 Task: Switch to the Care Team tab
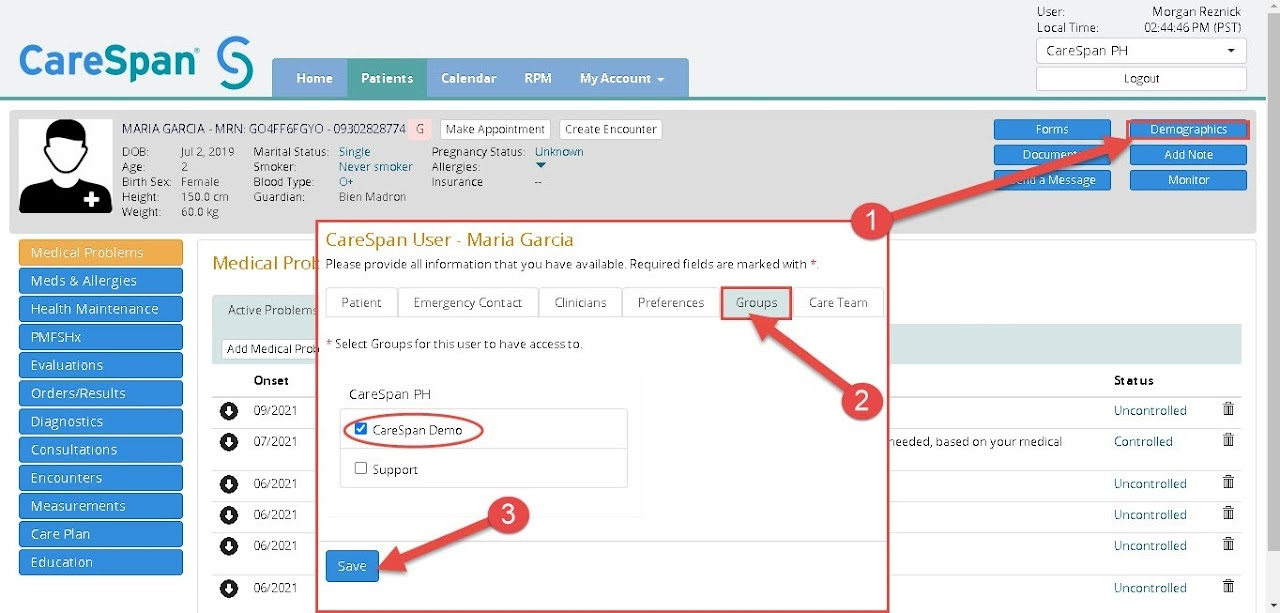tap(838, 303)
